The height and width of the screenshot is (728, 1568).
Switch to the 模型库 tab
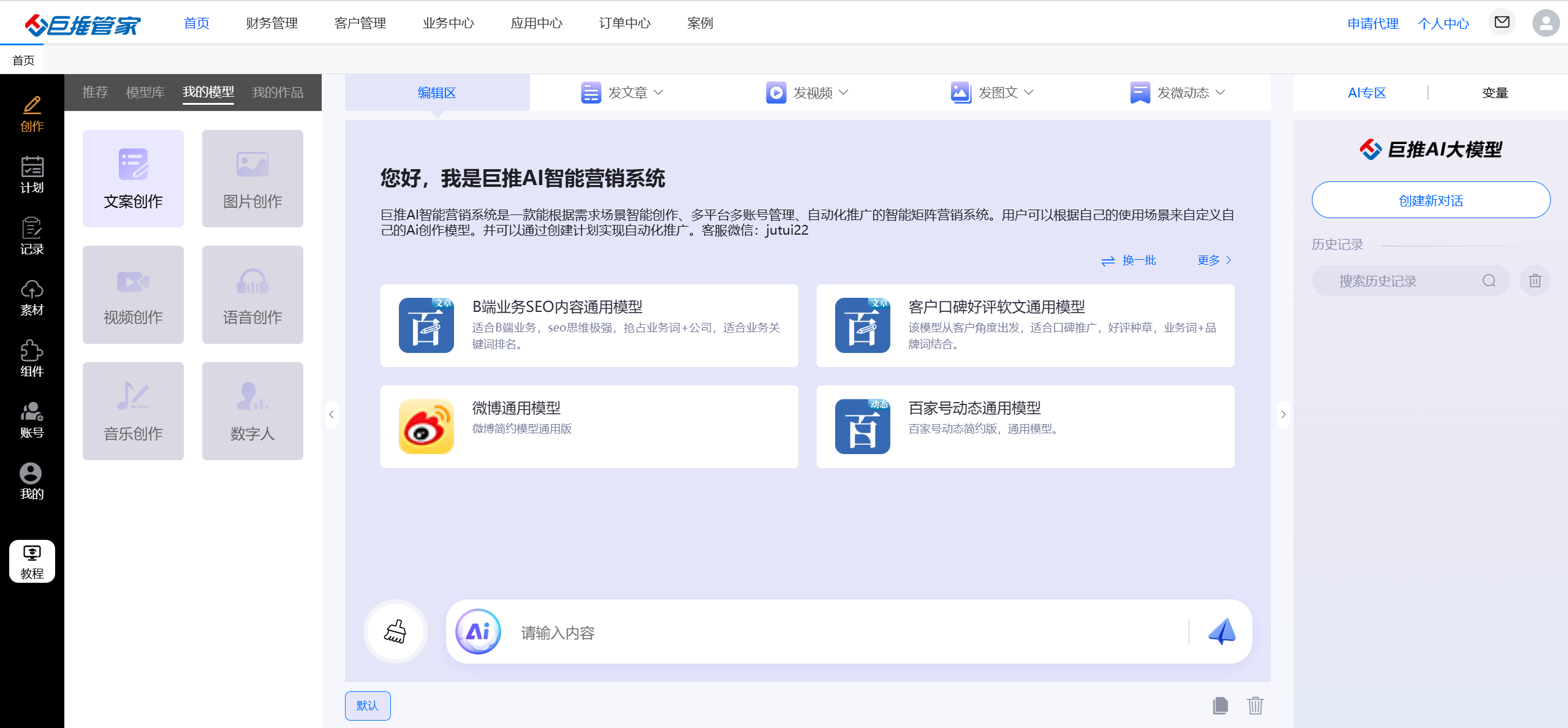(145, 93)
